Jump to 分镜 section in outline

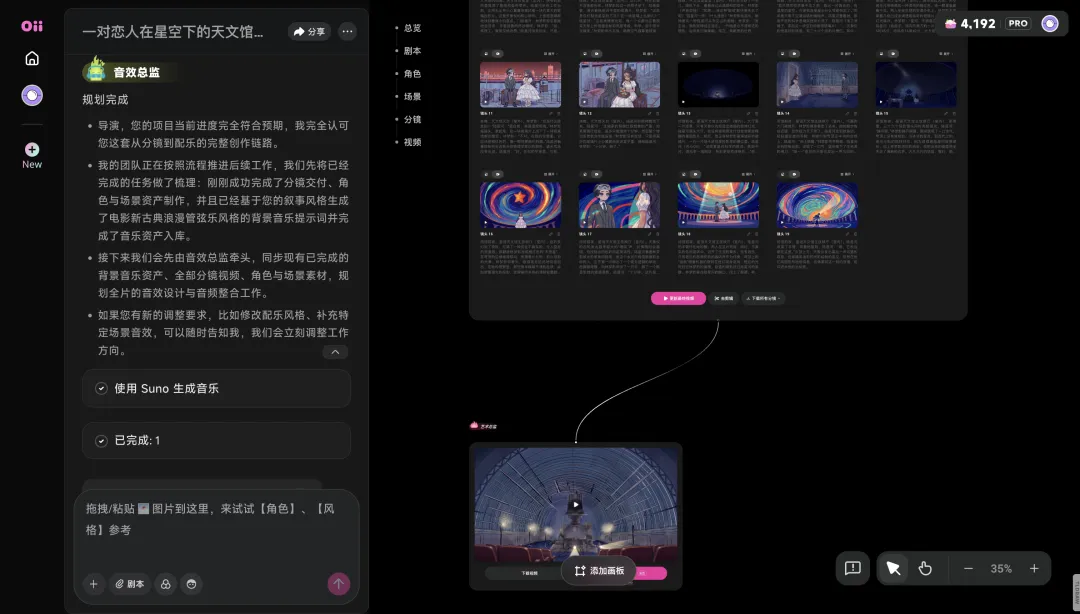click(x=412, y=119)
